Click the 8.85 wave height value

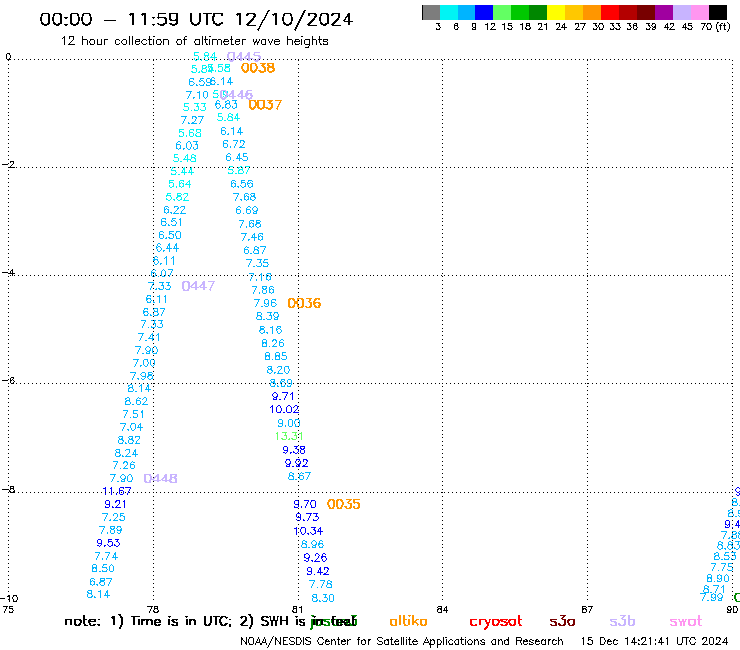[x=276, y=356]
